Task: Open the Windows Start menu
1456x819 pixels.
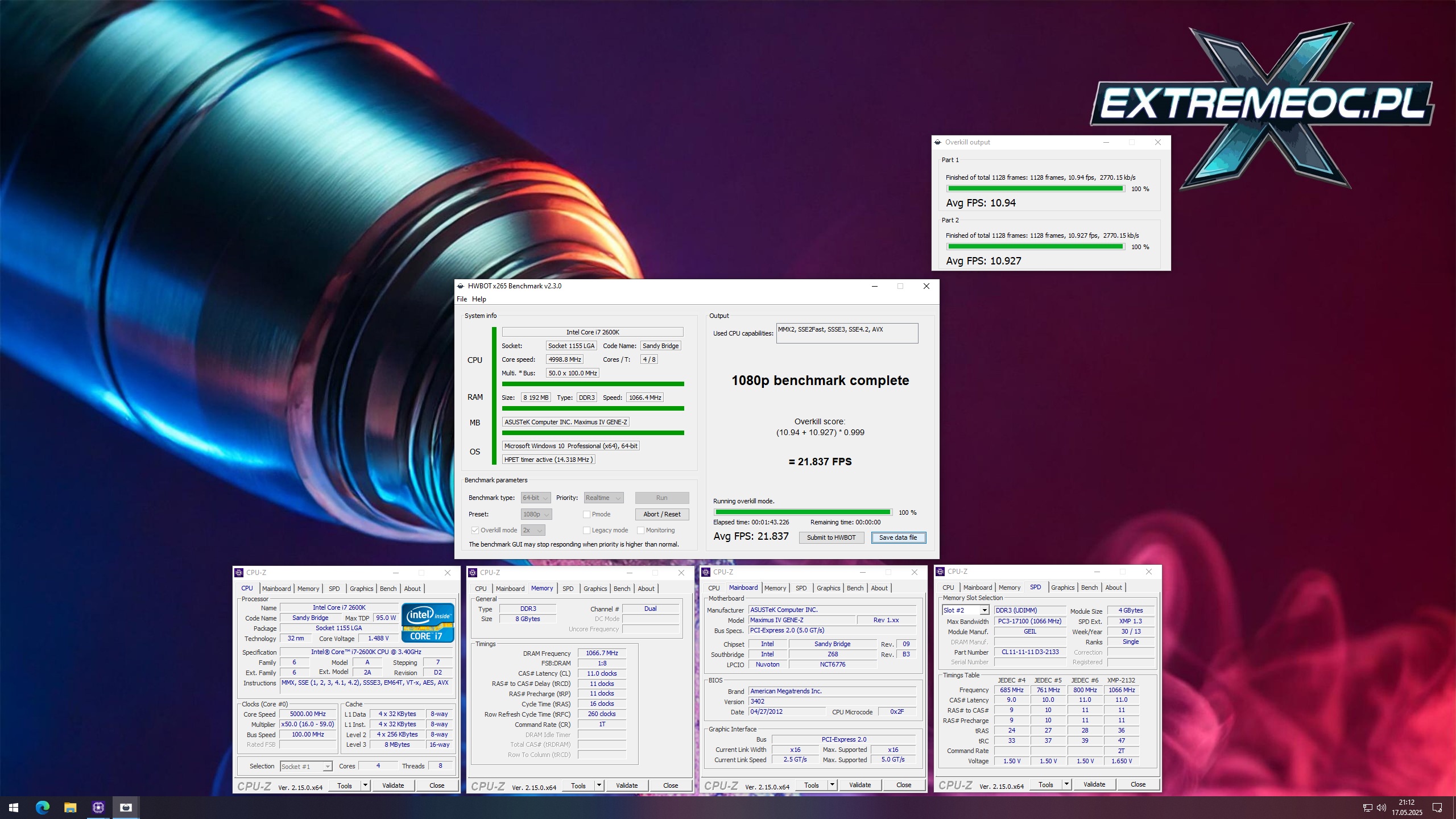Action: (x=14, y=807)
